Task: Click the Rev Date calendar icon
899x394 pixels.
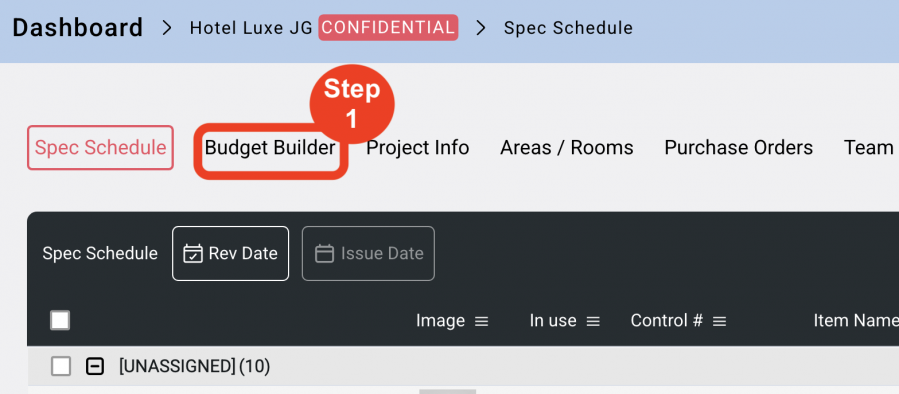Action: click(x=193, y=253)
